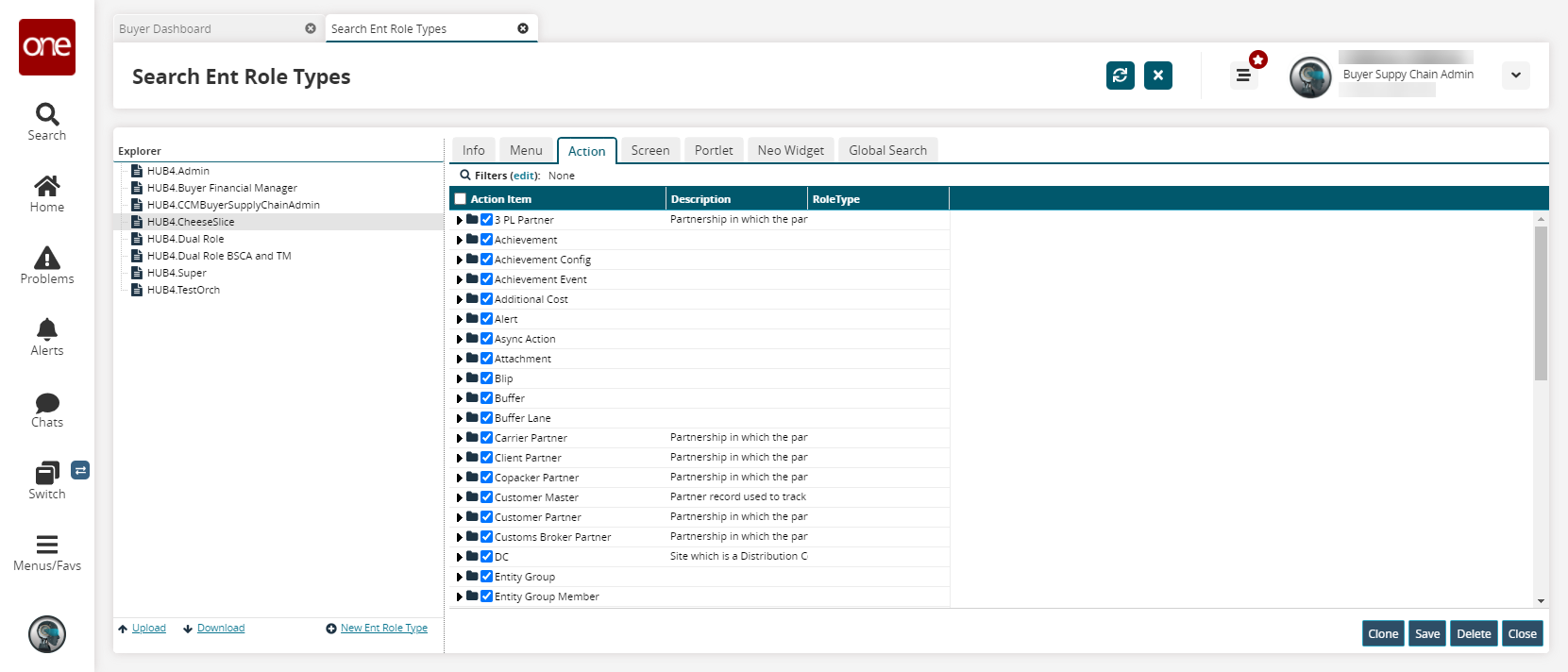Open the user profile dropdown chevron

coord(1515,76)
